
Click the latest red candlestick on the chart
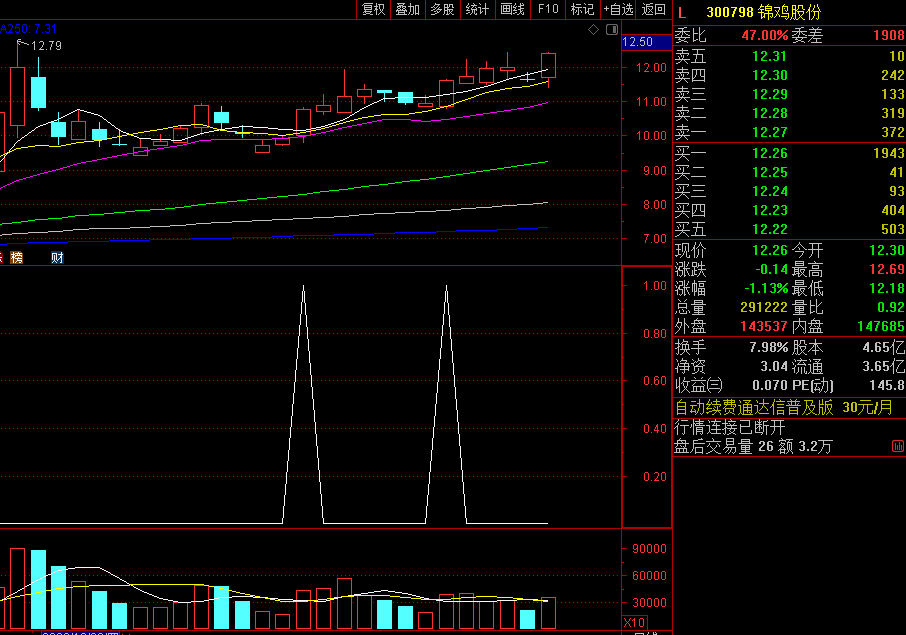click(548, 65)
